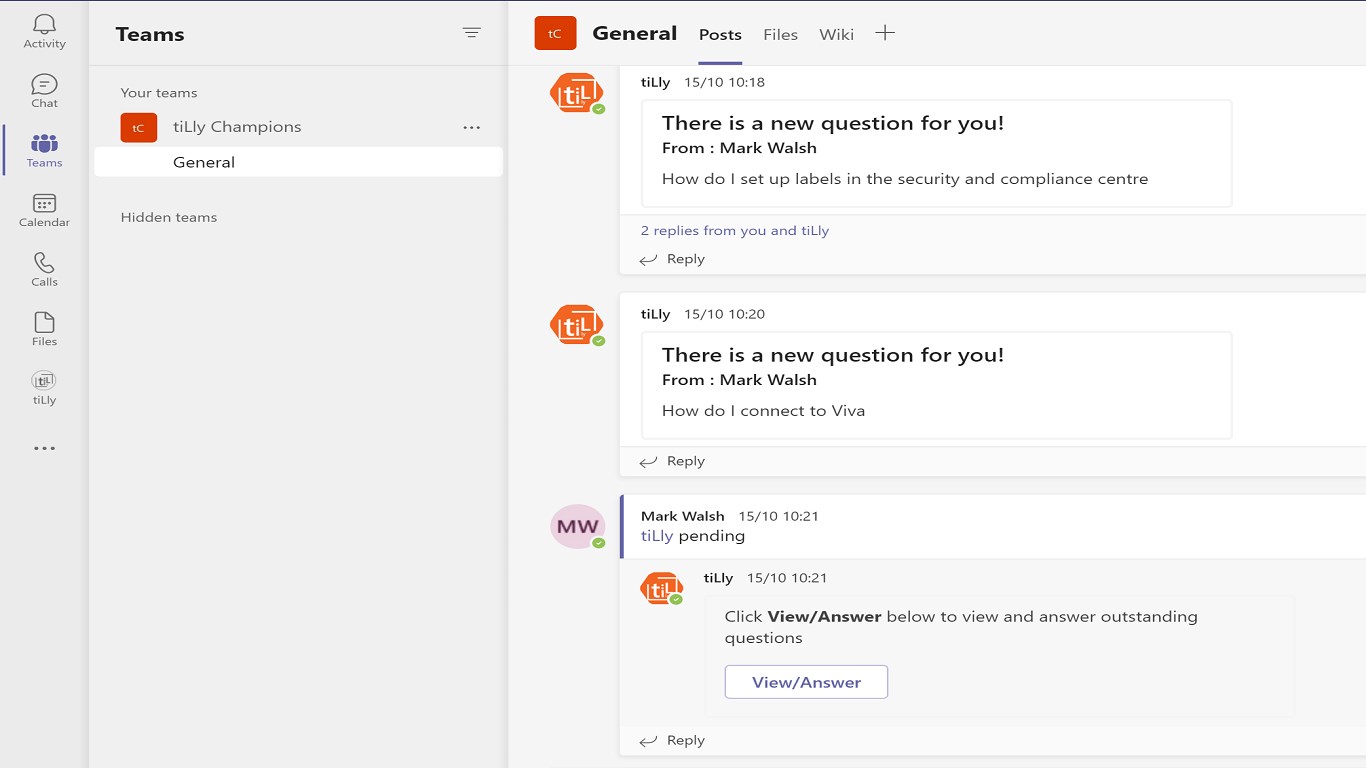Add a new tab with plus icon
Image resolution: width=1366 pixels, height=768 pixels.
coord(885,33)
